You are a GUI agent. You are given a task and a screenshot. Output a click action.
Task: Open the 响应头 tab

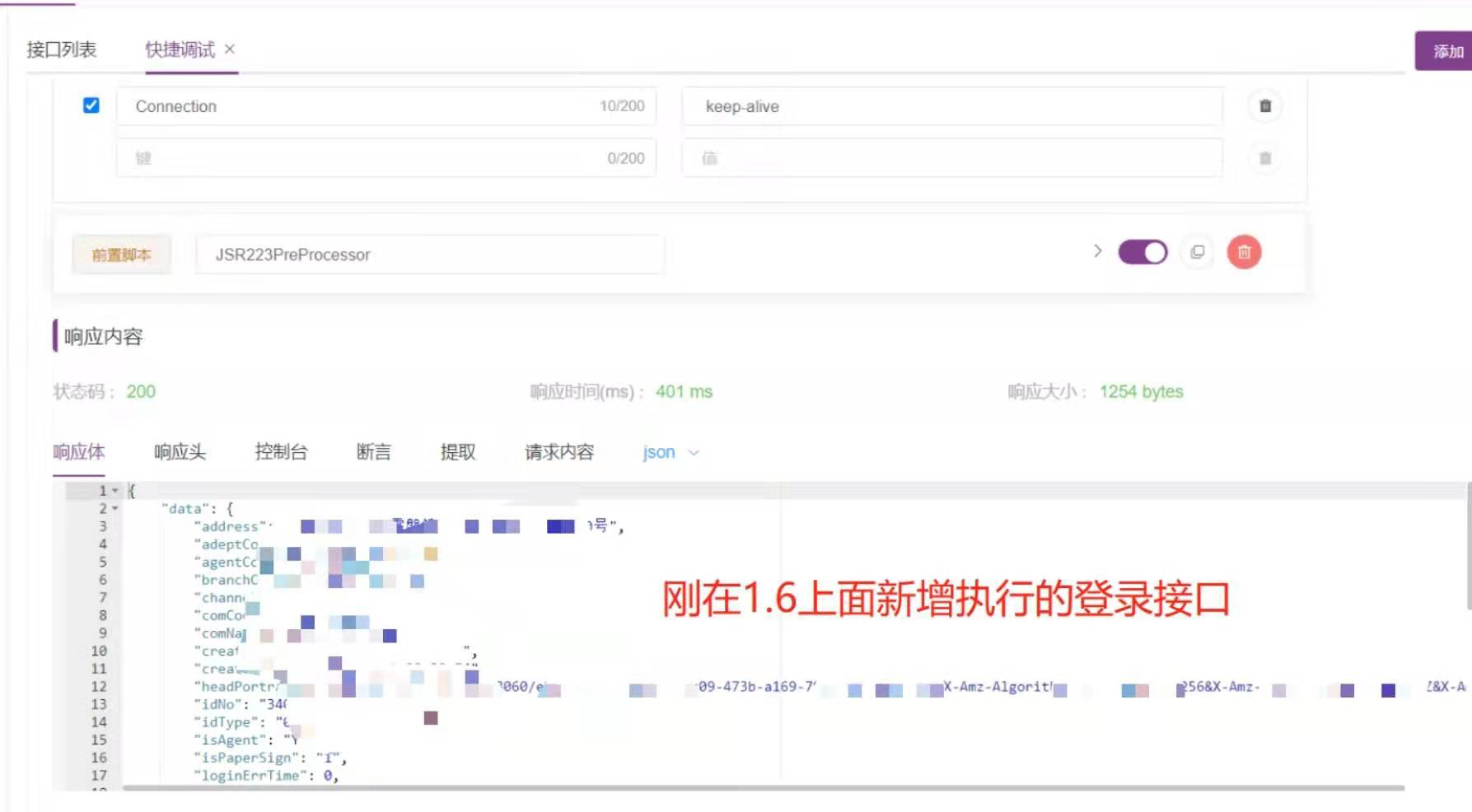click(x=180, y=452)
